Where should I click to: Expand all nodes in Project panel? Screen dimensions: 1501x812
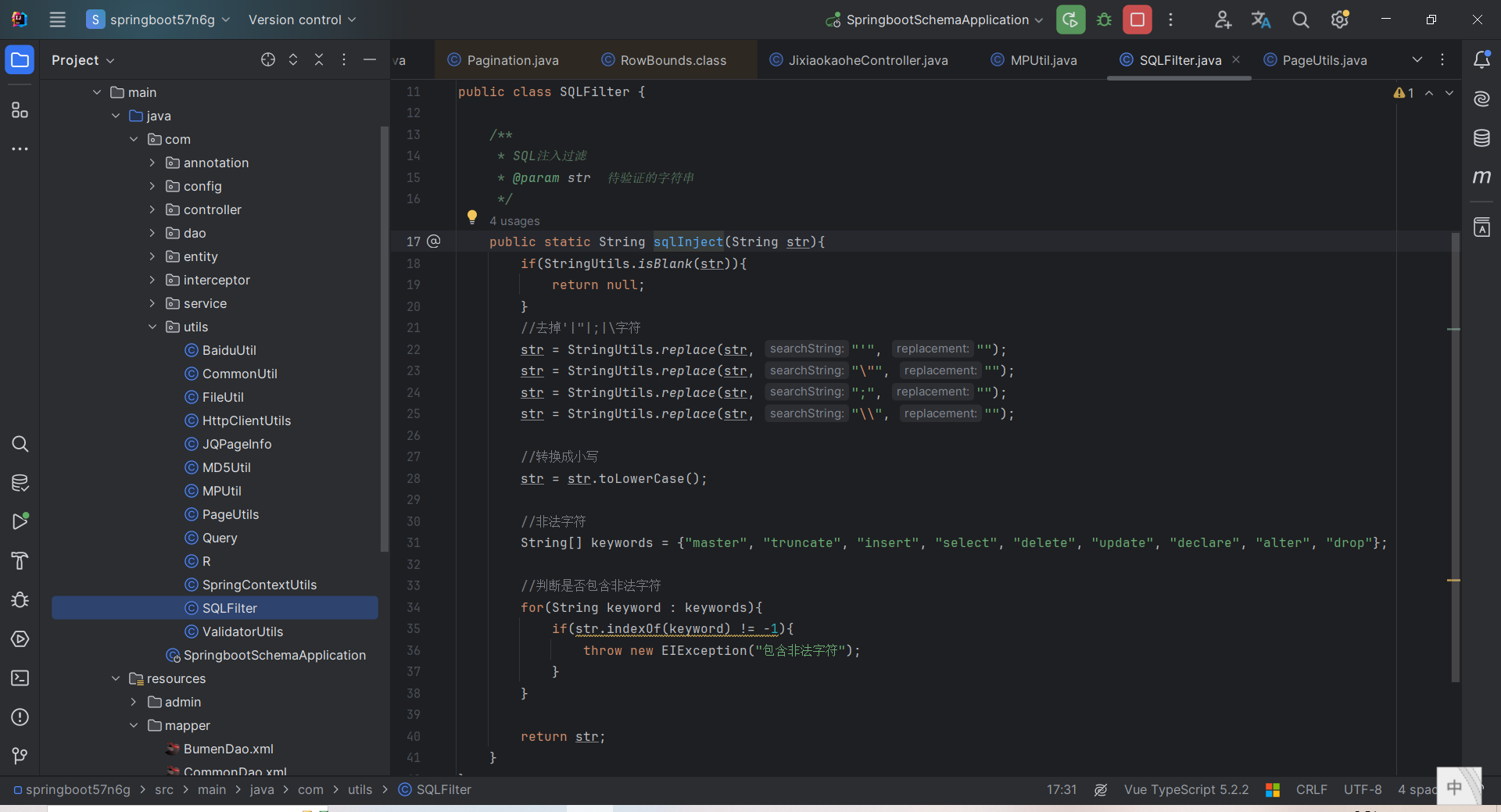point(293,59)
